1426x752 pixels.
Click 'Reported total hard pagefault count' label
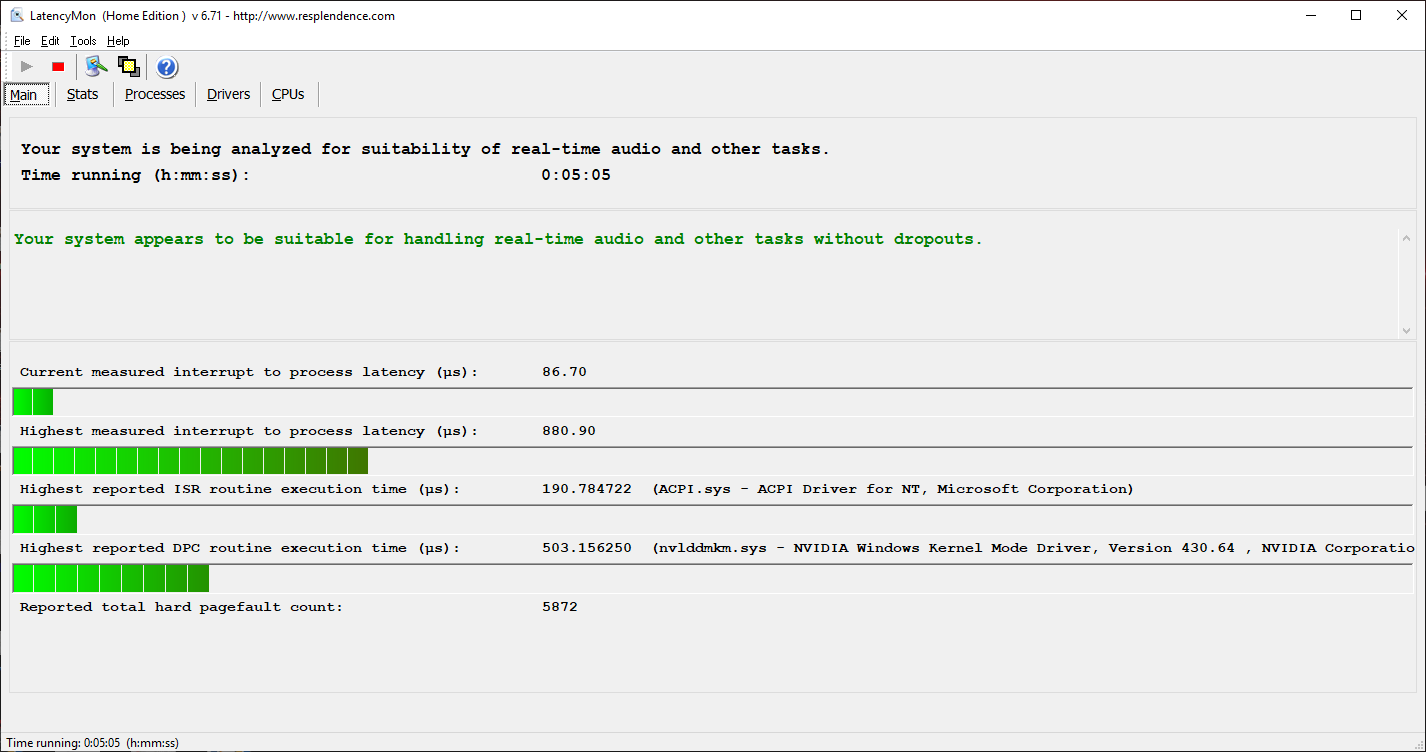coord(181,607)
